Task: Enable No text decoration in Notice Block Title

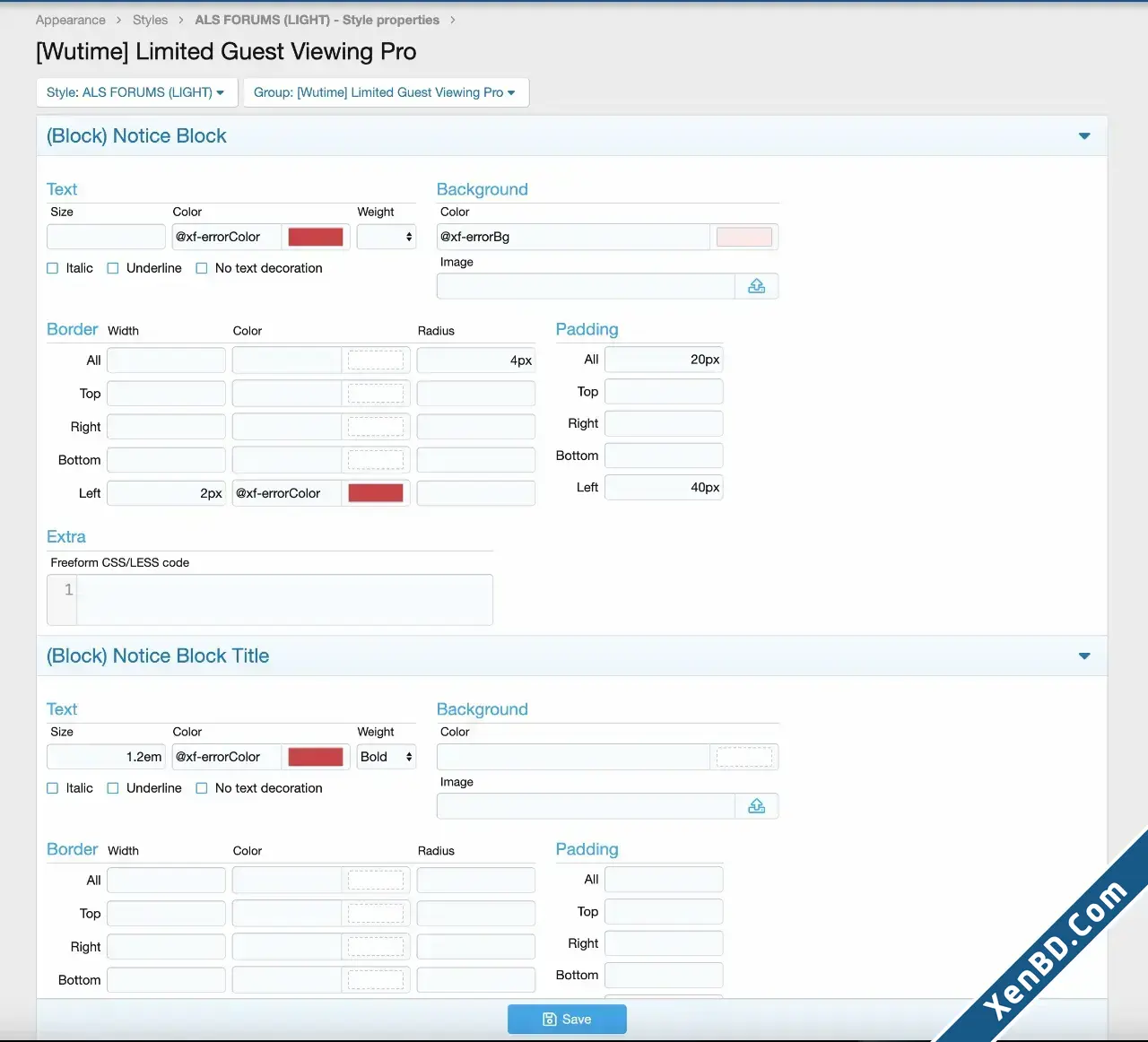Action: coord(202,788)
